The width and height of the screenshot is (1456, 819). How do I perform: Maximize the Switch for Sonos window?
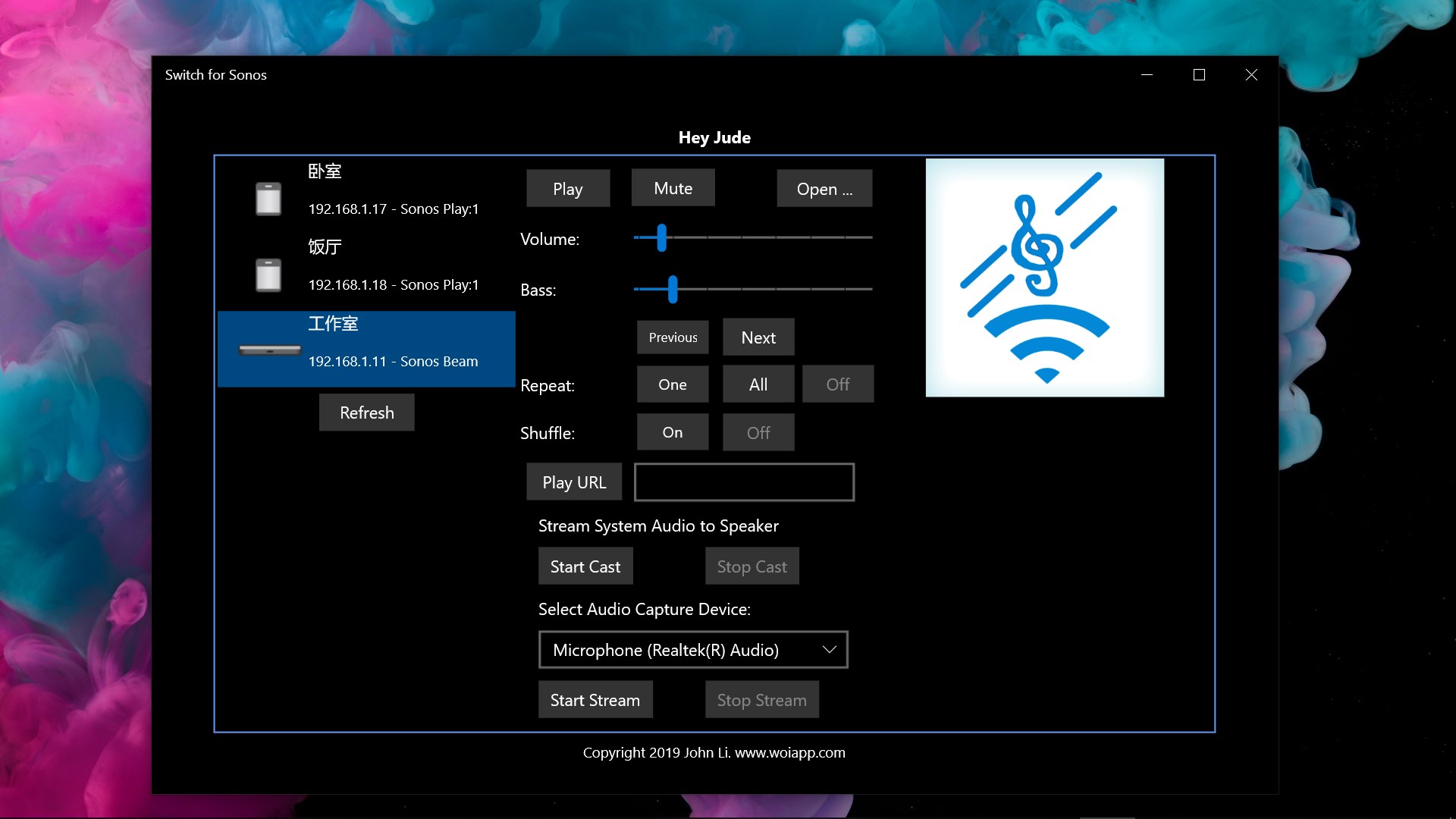pyautogui.click(x=1199, y=75)
